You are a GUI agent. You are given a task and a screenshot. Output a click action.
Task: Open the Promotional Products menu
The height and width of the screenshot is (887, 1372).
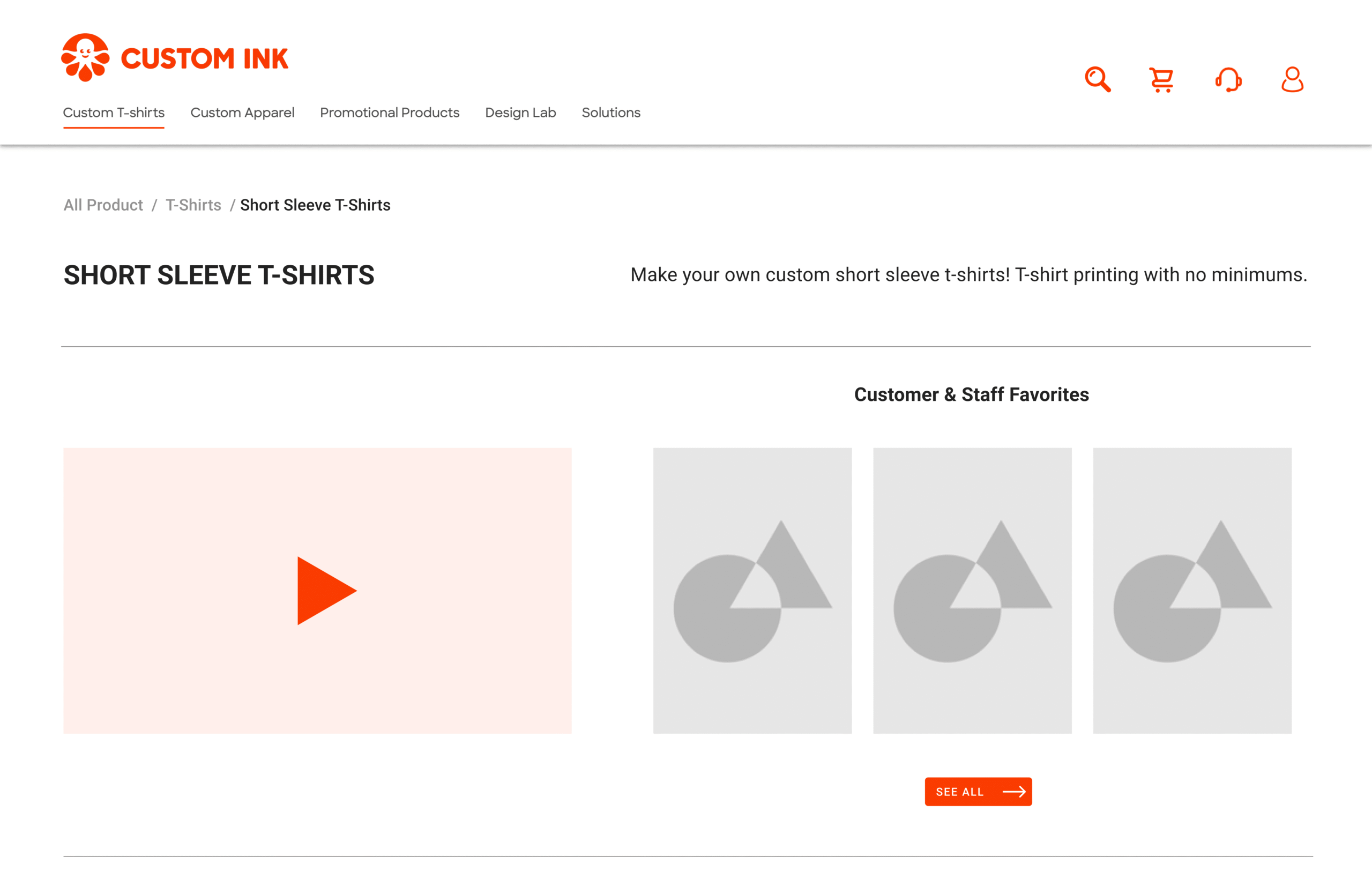pos(390,113)
